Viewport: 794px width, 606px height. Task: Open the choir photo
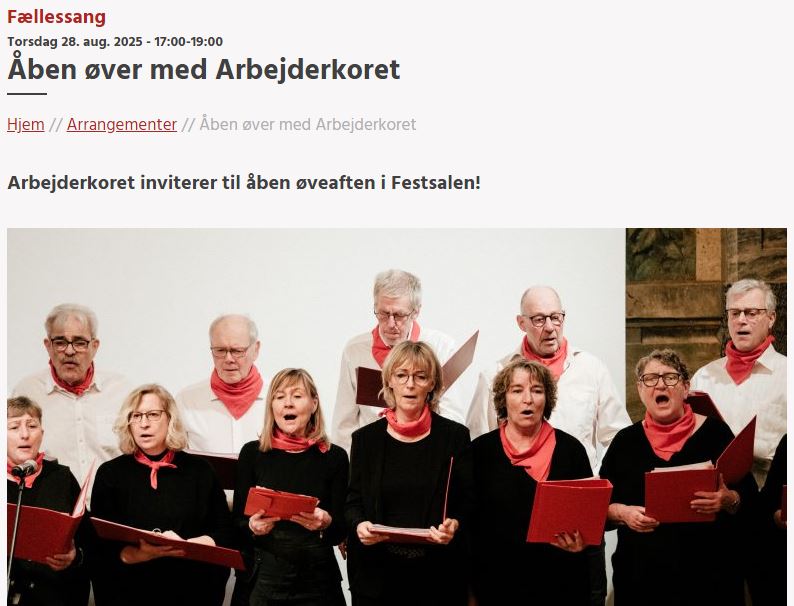click(x=397, y=417)
